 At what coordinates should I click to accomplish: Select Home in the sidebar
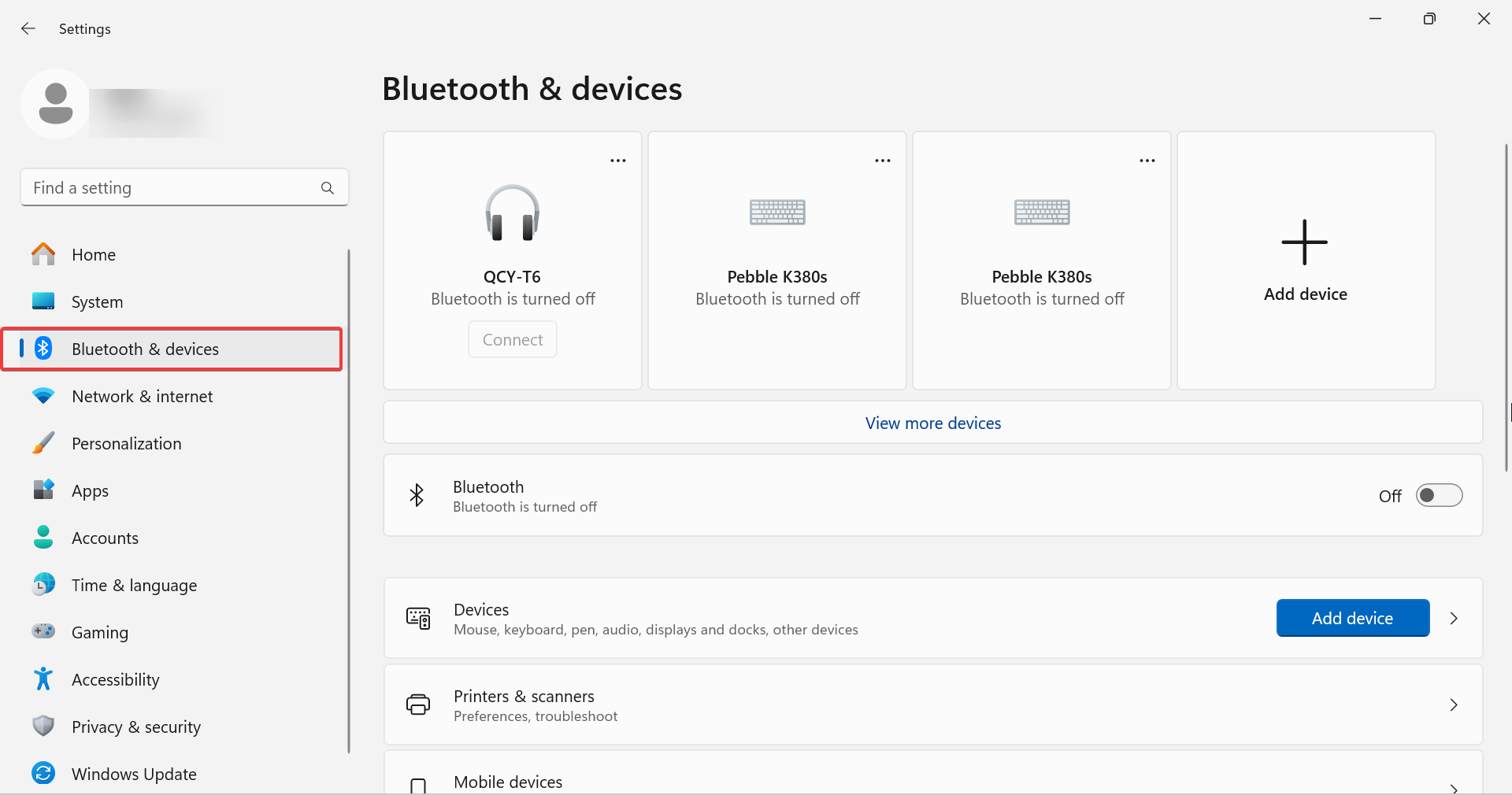point(93,254)
